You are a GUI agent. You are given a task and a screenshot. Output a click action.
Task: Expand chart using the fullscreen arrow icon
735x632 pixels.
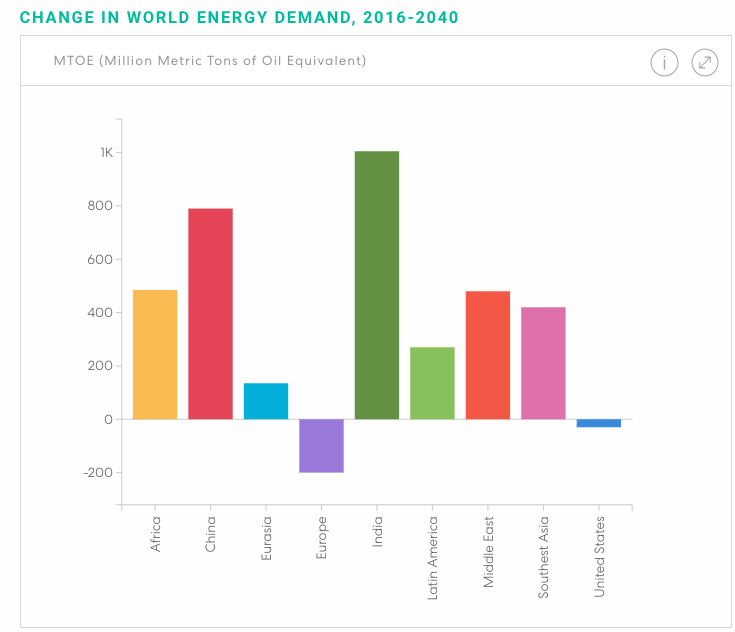point(705,62)
